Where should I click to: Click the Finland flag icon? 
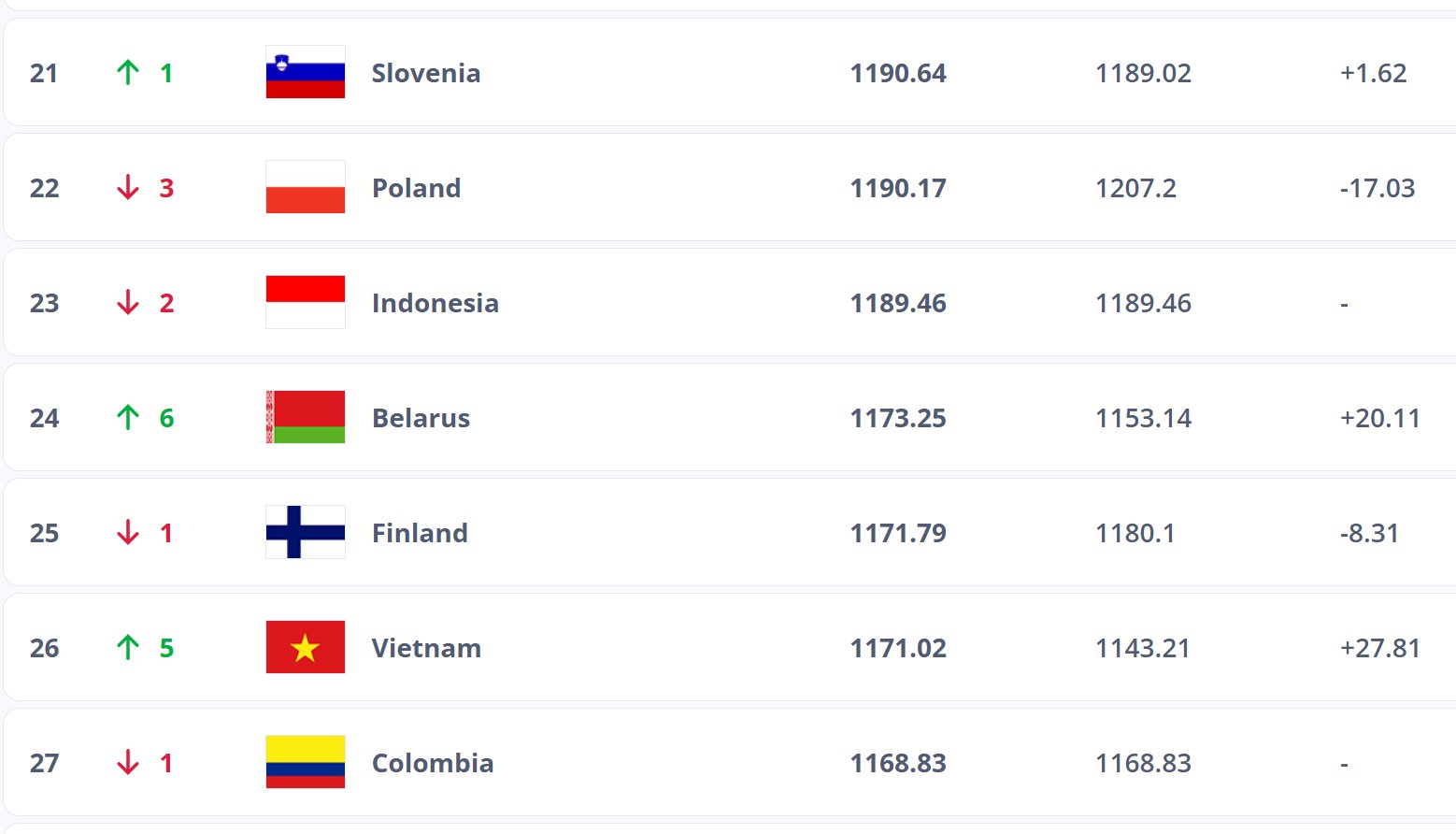pos(306,532)
